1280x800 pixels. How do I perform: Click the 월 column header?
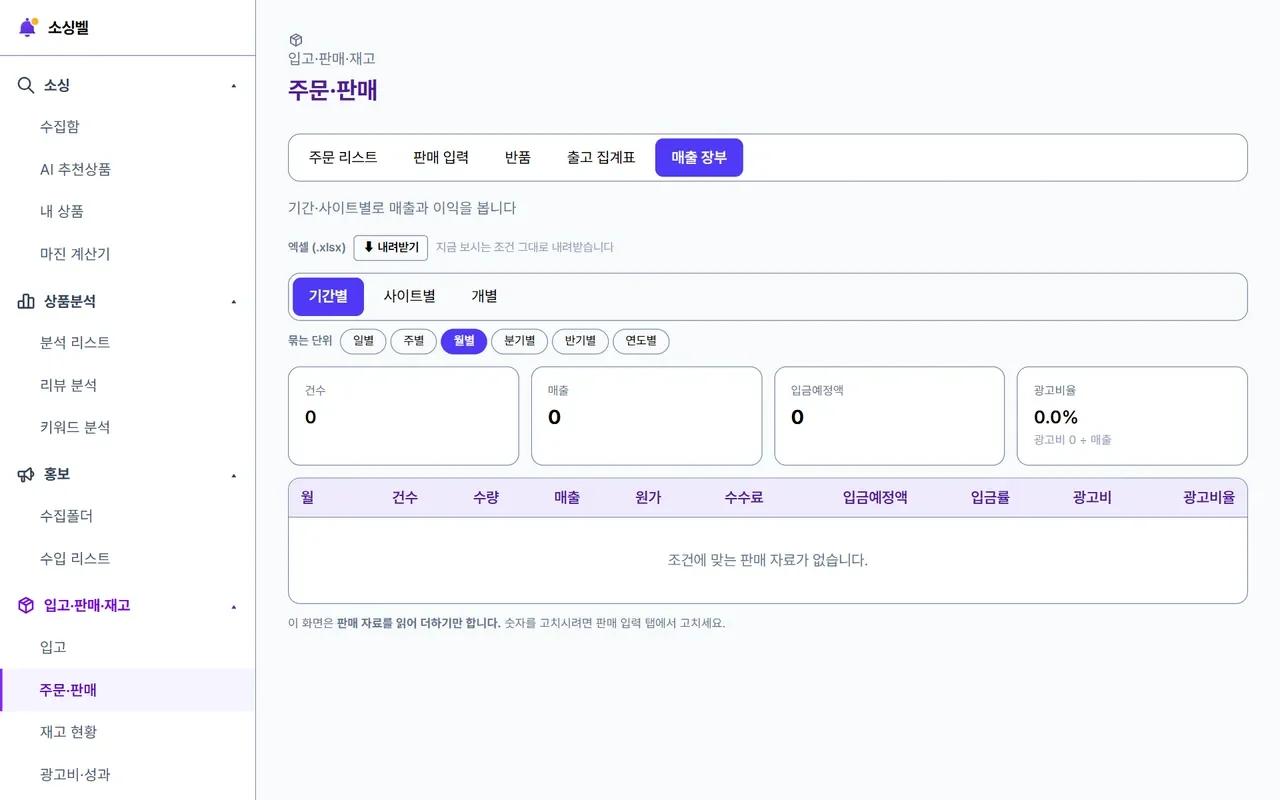click(307, 497)
